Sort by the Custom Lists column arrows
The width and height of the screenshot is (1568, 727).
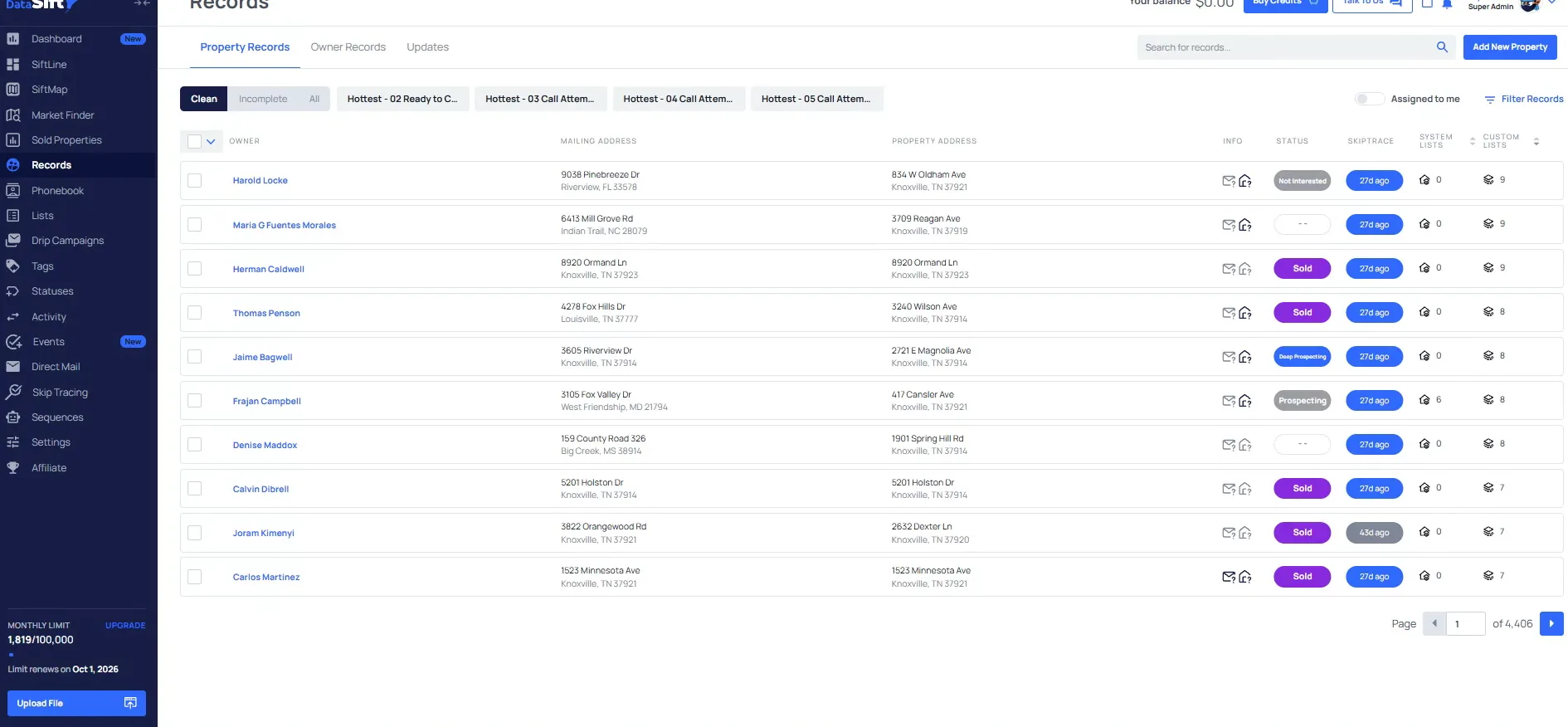(x=1536, y=141)
